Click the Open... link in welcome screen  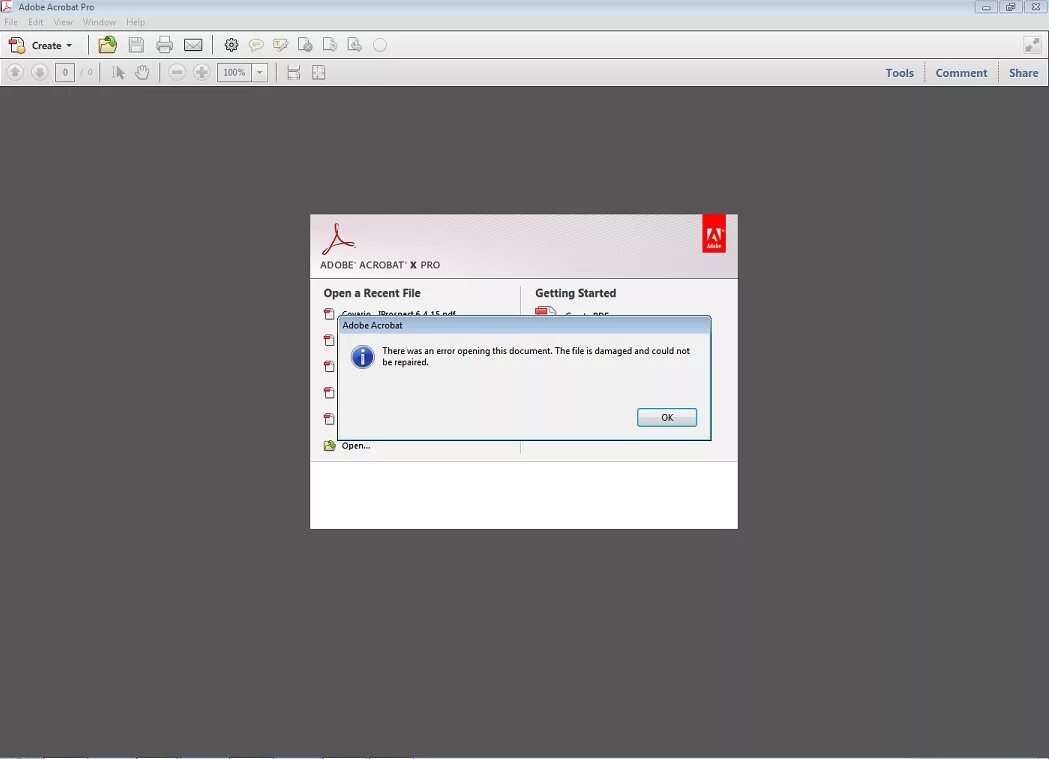click(x=355, y=445)
